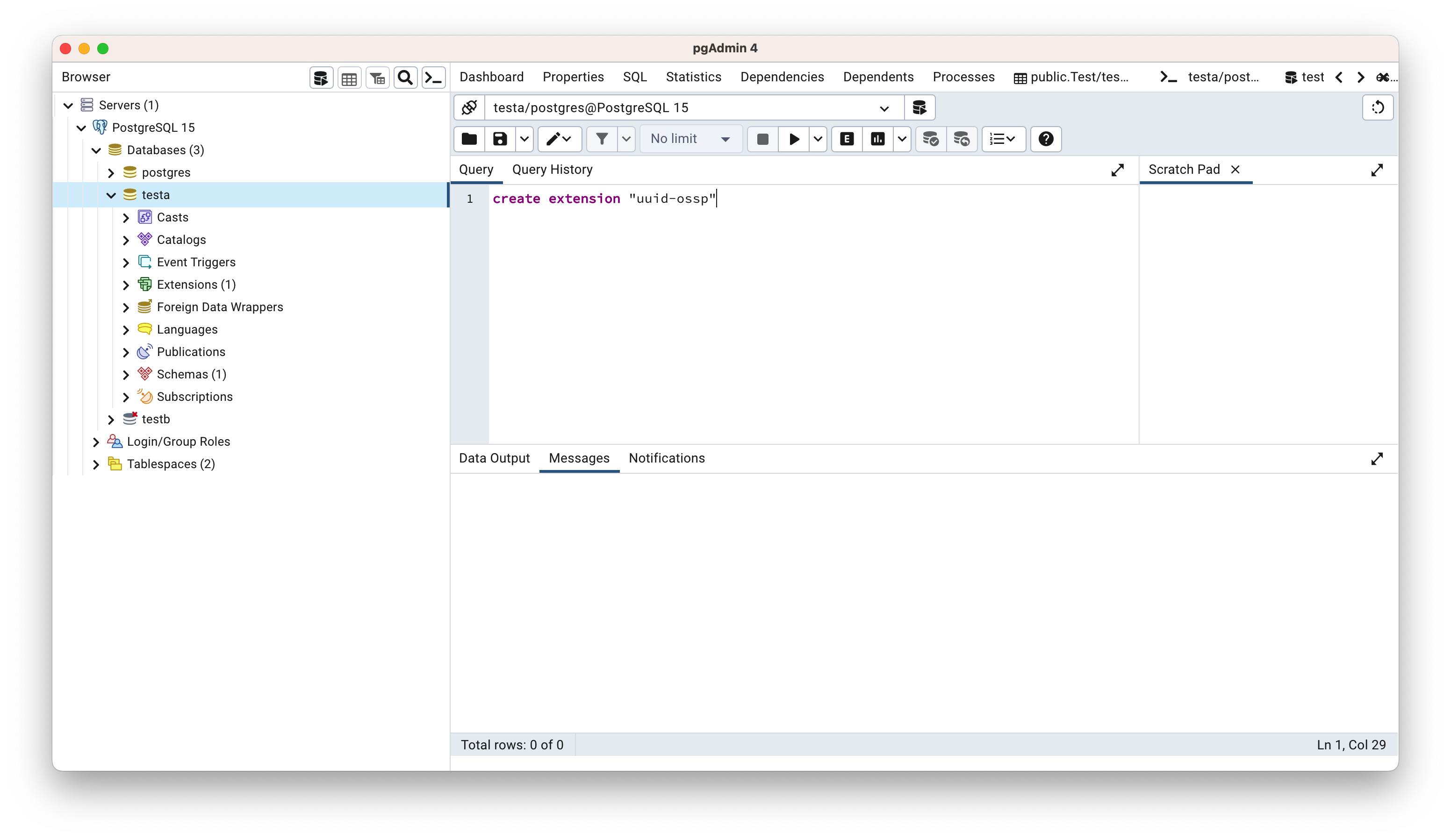Image resolution: width=1451 pixels, height=840 pixels.
Task: Click the Open File folder icon
Action: (469, 139)
